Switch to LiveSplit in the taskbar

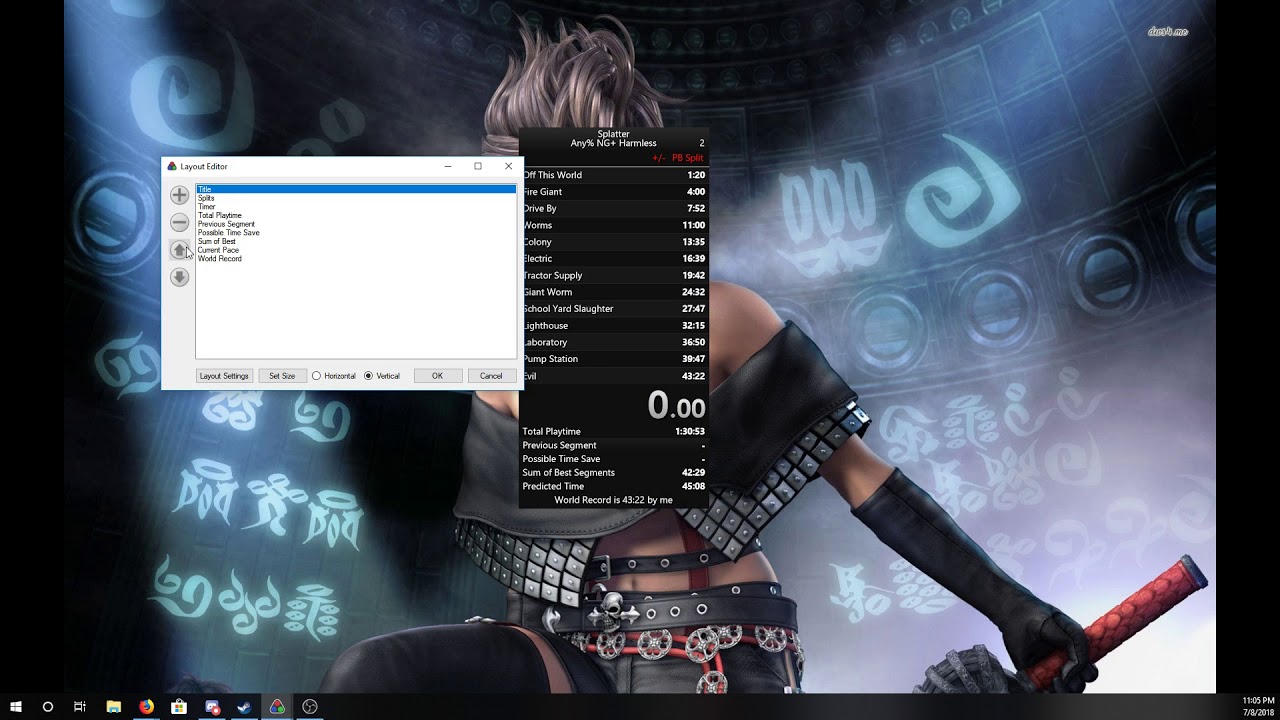(x=277, y=706)
